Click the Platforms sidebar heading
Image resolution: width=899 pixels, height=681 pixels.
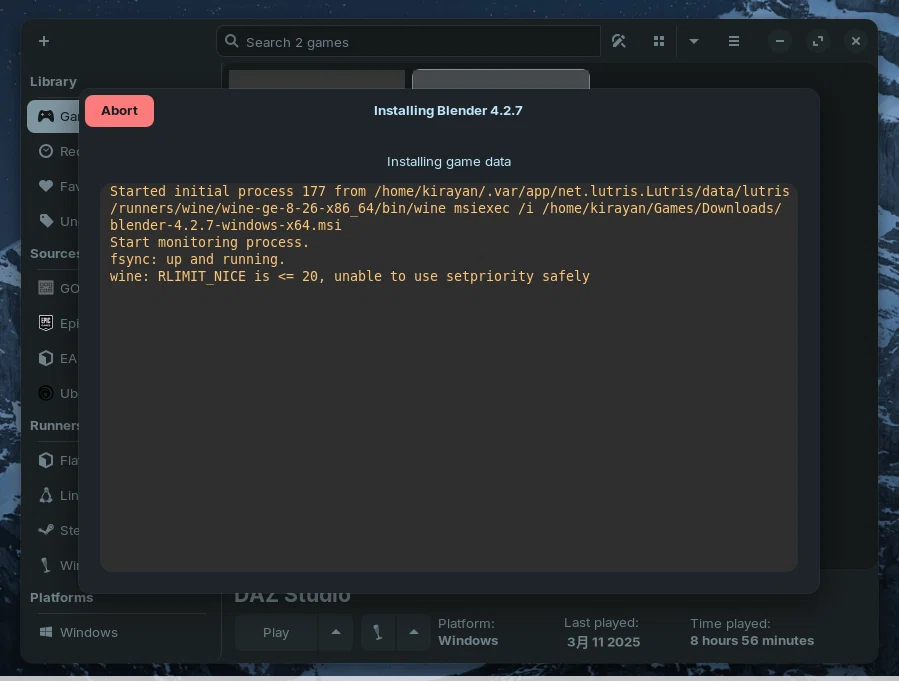[61, 597]
